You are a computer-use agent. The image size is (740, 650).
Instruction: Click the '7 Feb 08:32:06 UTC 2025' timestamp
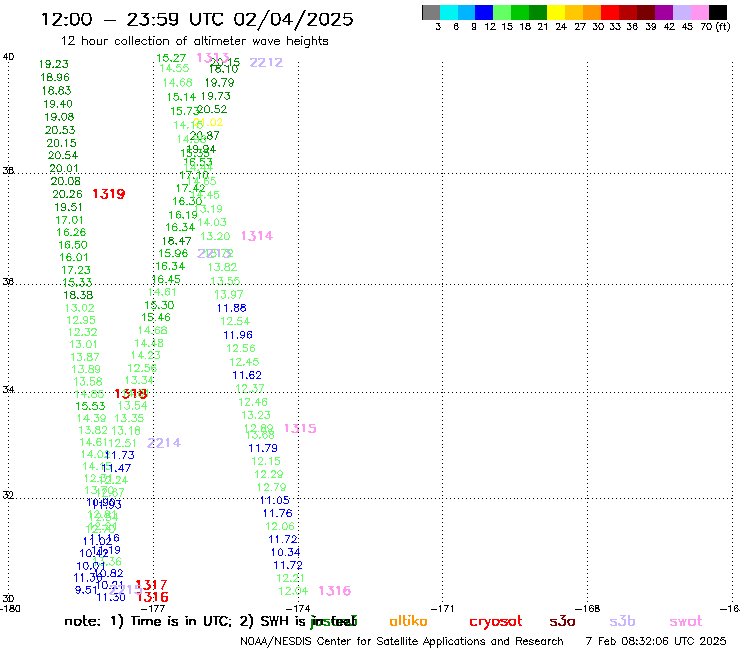tap(656, 641)
